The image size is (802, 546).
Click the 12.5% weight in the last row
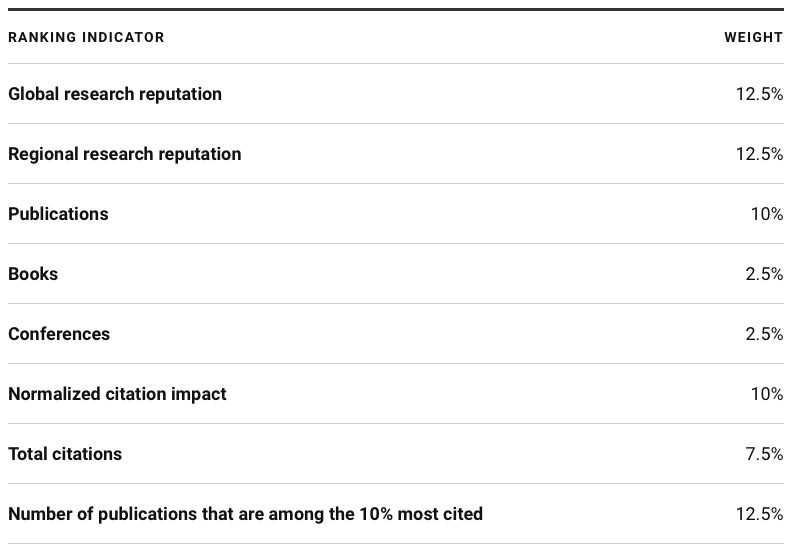pyautogui.click(x=759, y=514)
